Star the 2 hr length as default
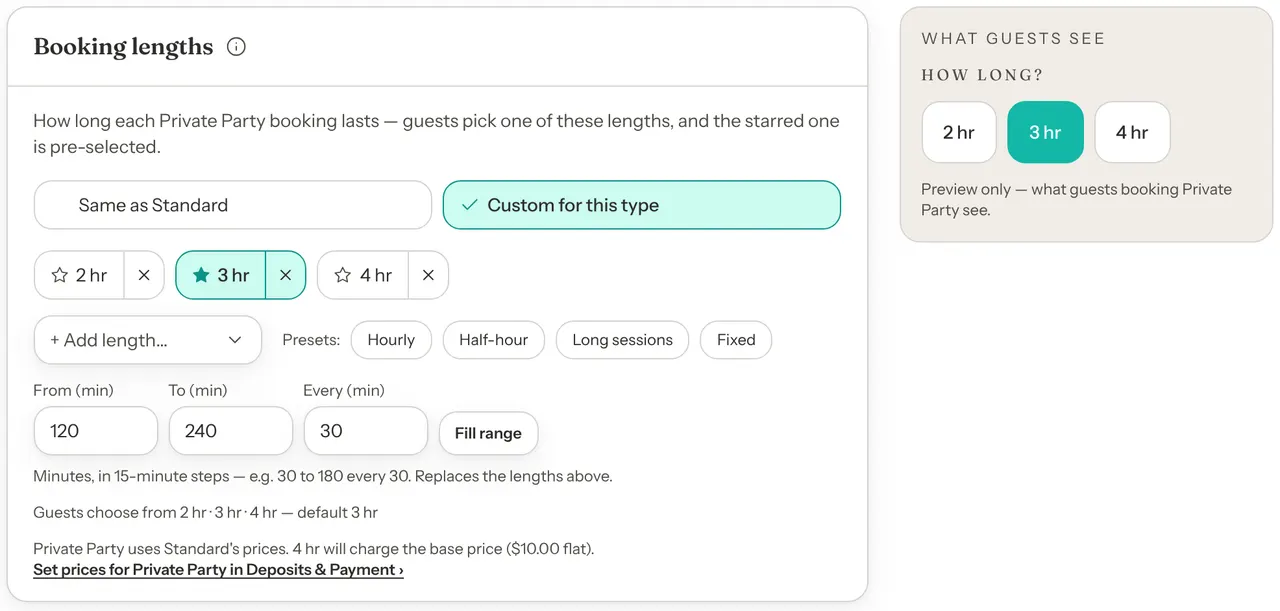 (x=59, y=275)
